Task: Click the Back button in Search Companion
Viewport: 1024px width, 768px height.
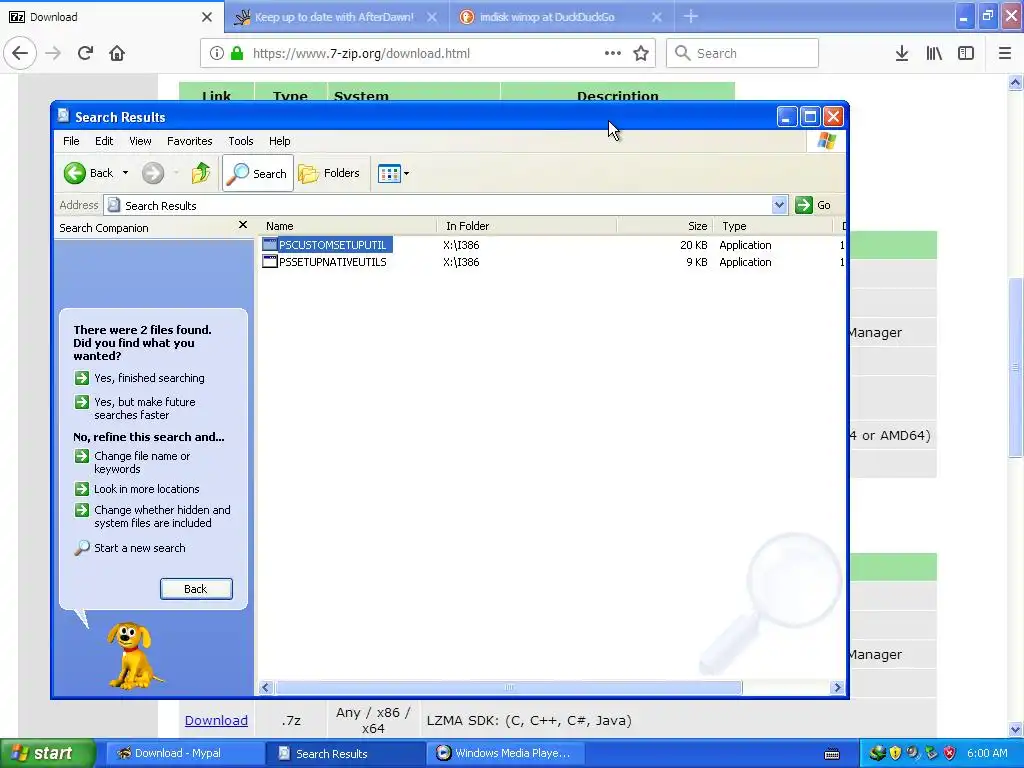Action: pos(196,589)
